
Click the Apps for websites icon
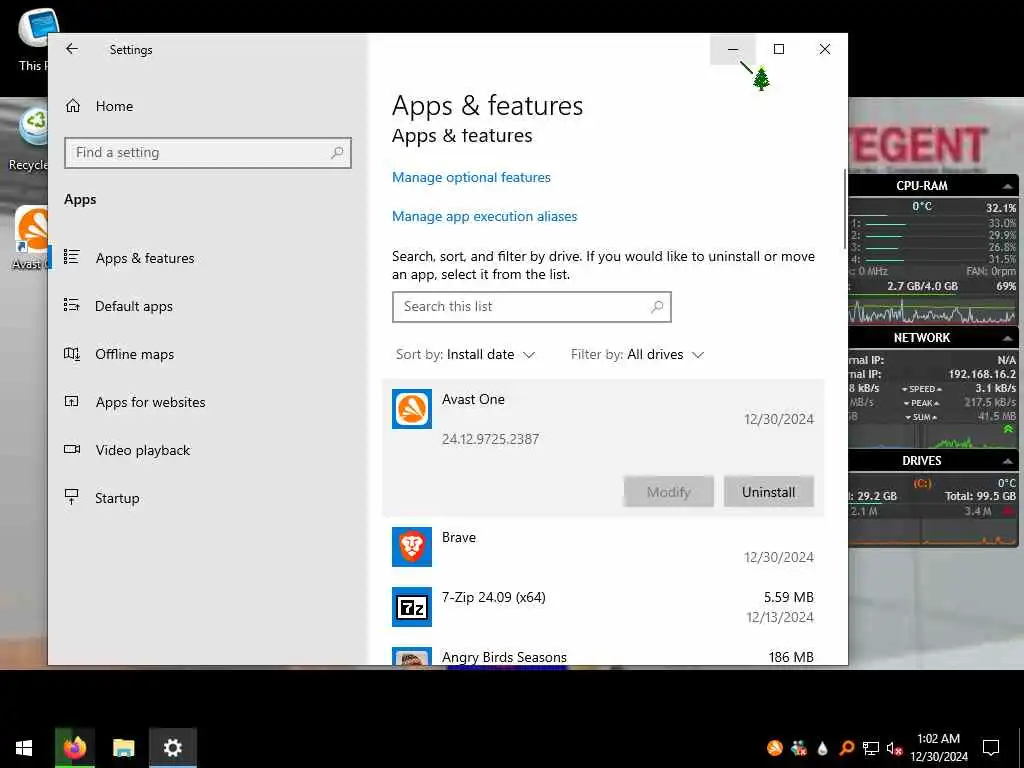click(x=72, y=401)
